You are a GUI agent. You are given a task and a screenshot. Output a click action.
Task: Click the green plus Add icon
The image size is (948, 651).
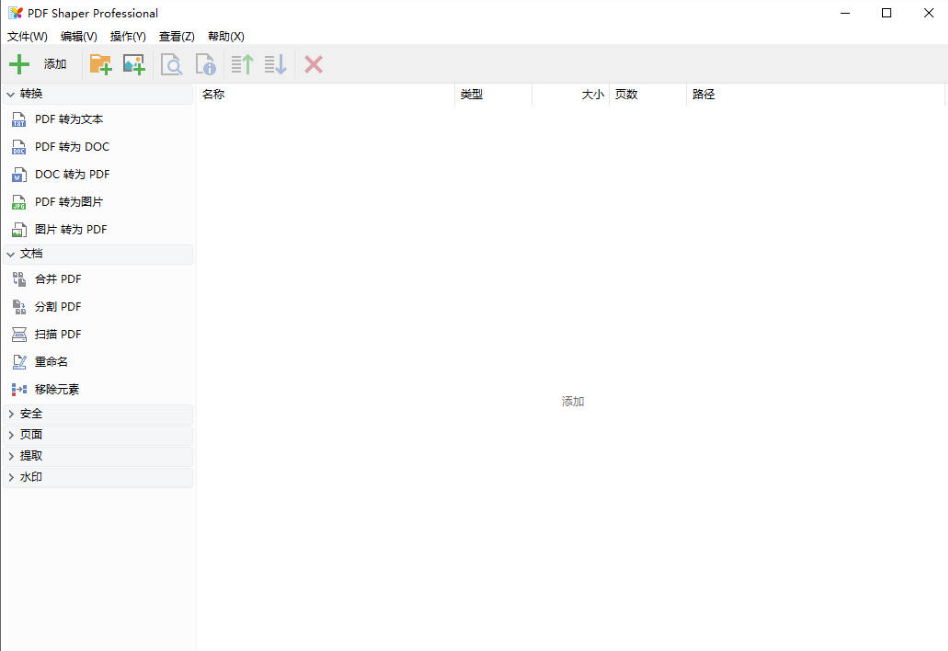pos(19,64)
